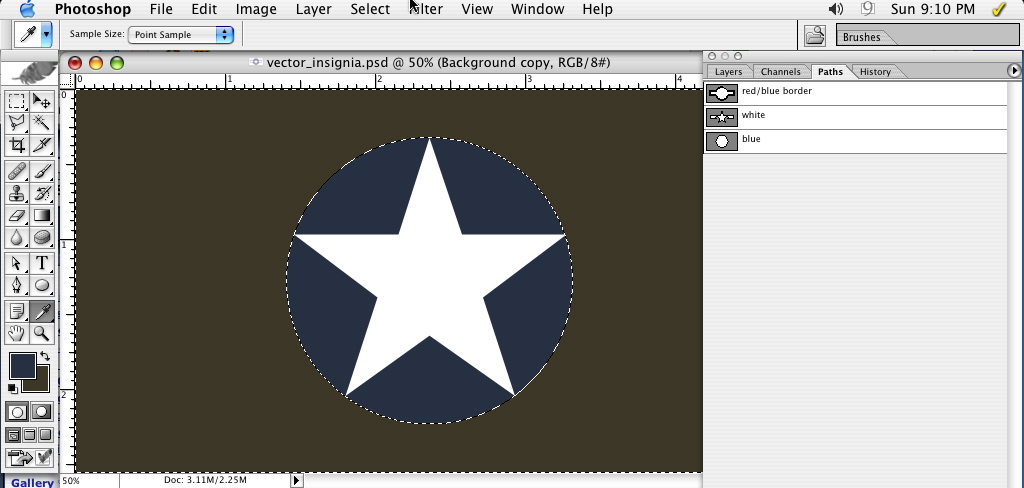Select the Clone Stamp tool
Viewport: 1024px width, 488px height.
click(x=17, y=193)
